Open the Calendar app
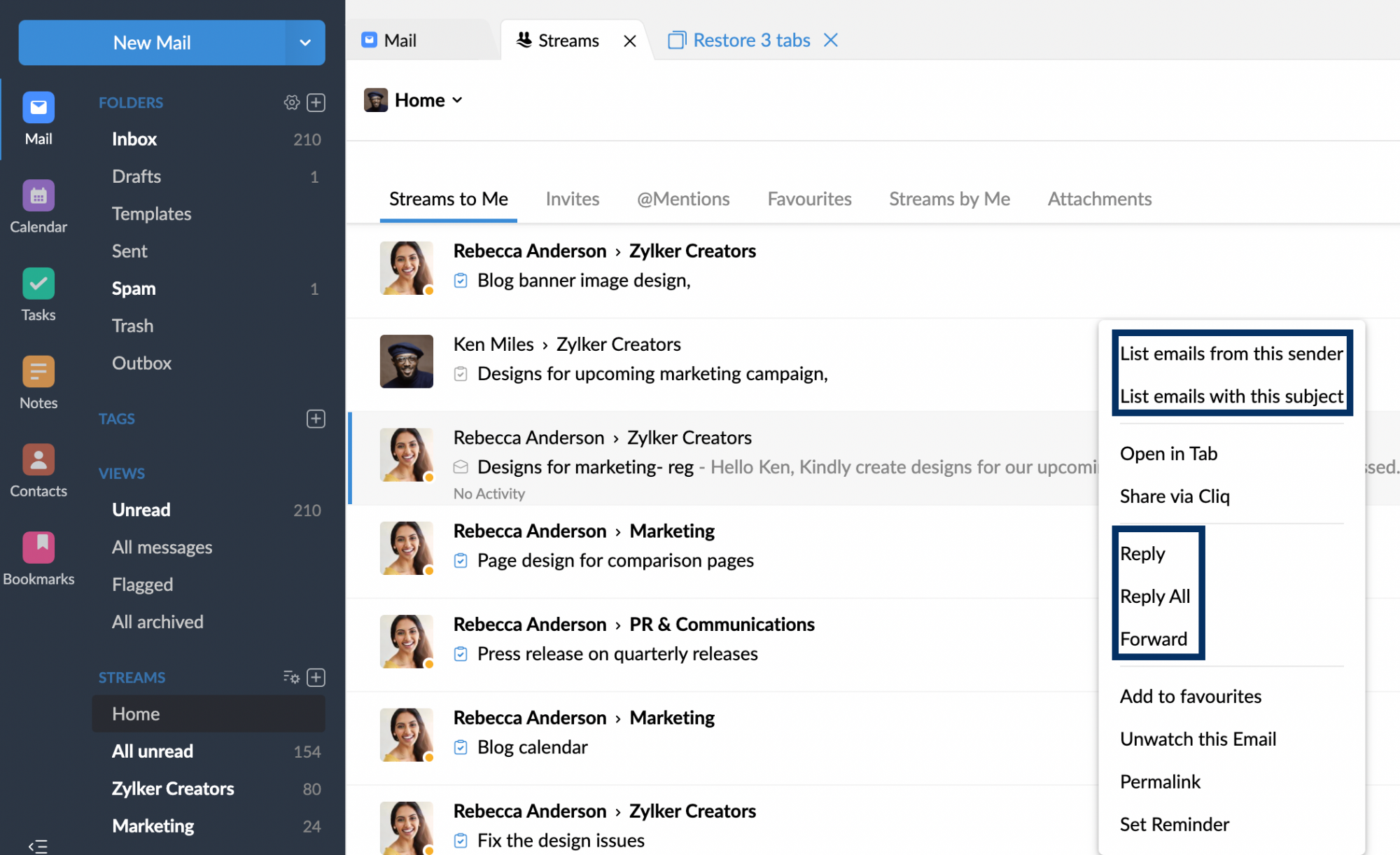 [38, 196]
